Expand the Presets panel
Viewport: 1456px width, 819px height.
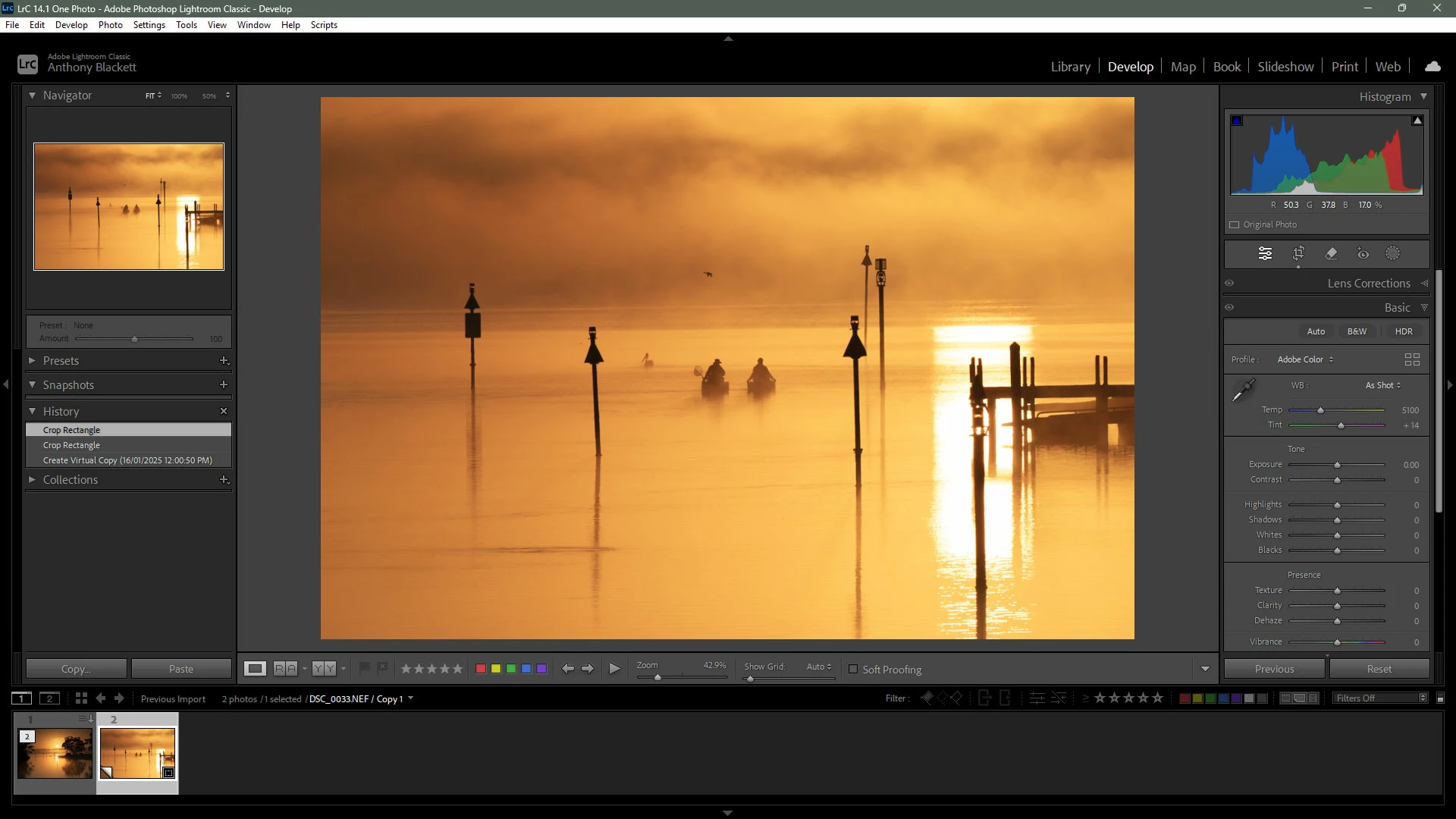(x=61, y=360)
